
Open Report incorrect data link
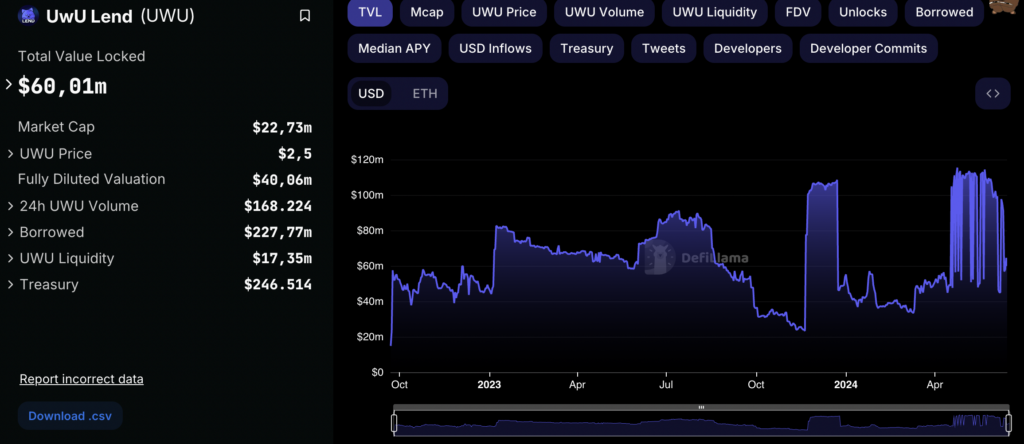tap(82, 379)
